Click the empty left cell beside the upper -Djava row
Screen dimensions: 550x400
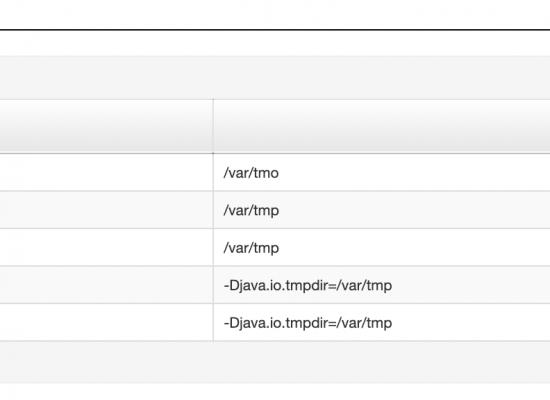point(106,285)
